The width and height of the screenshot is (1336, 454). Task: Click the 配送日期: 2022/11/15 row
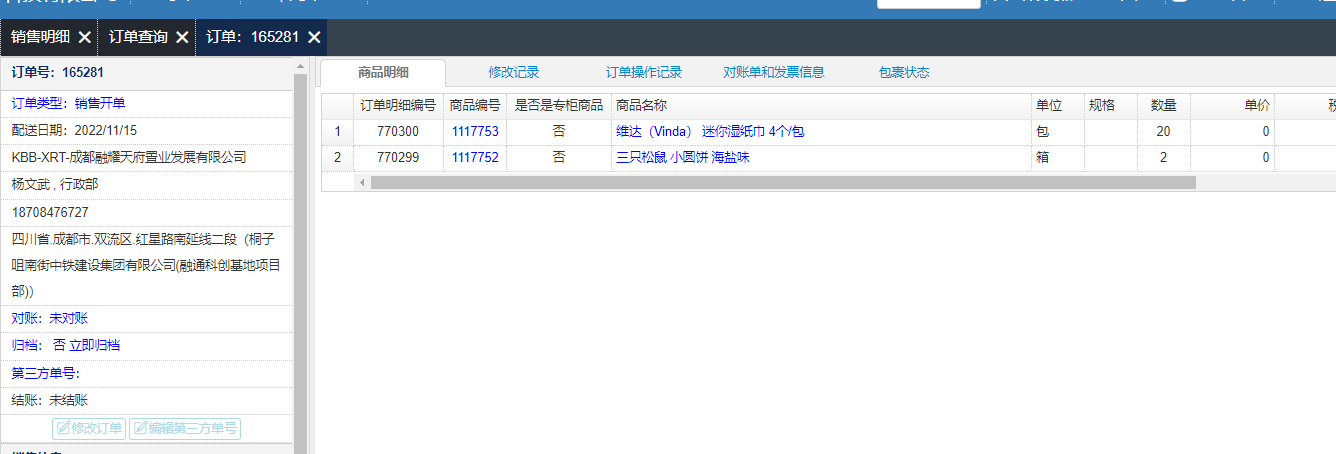point(147,130)
